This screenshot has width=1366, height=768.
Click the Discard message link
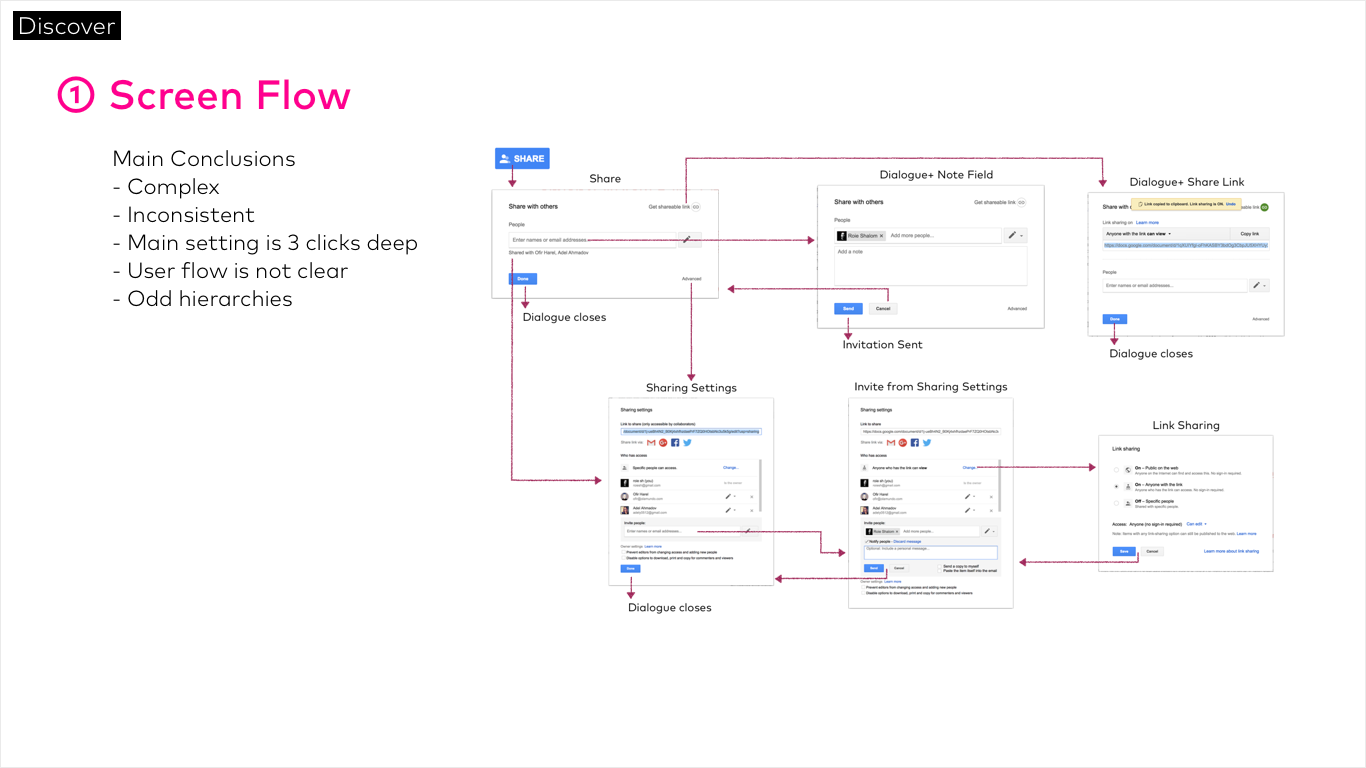point(907,541)
